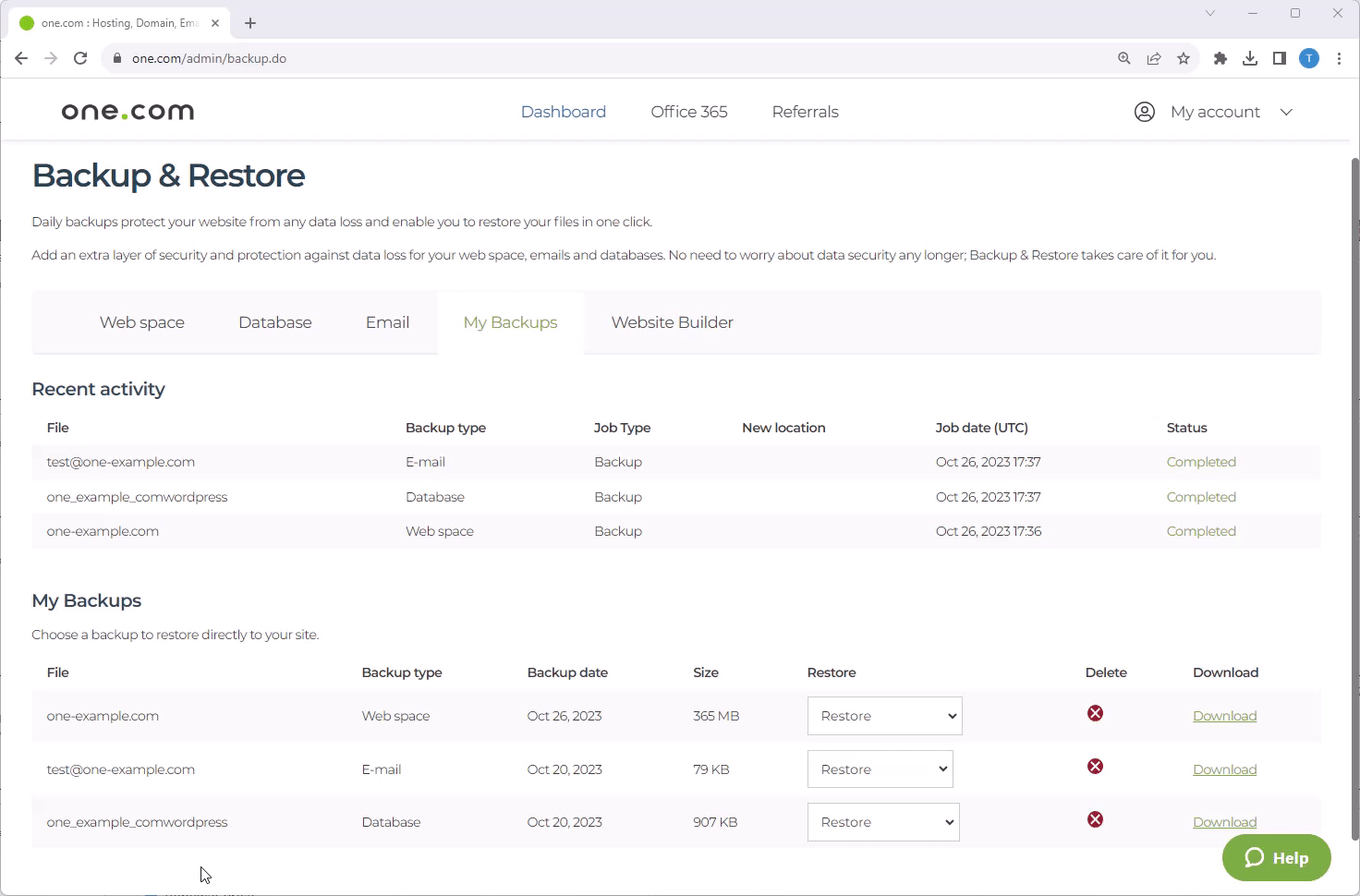The height and width of the screenshot is (896, 1360).
Task: Open the Website Builder tab
Action: (x=672, y=322)
